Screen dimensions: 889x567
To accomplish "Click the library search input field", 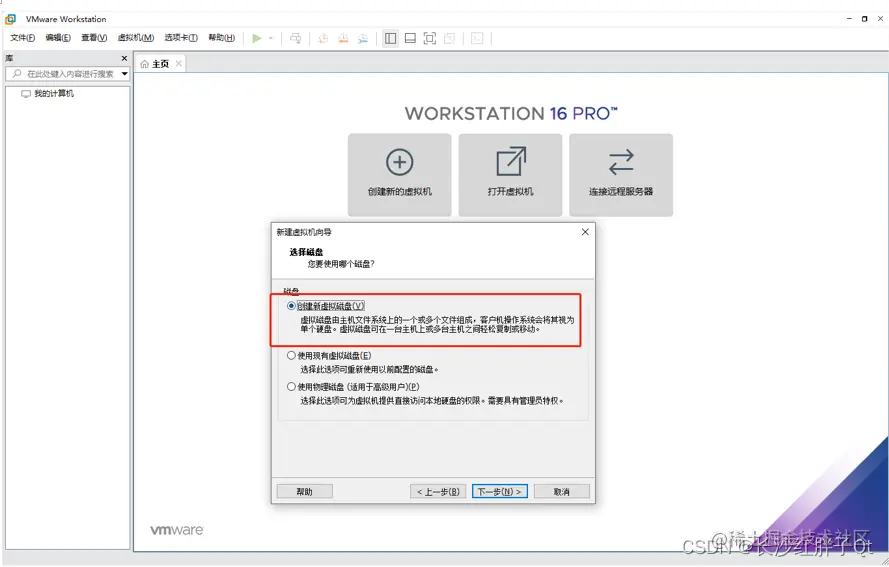I will tap(67, 74).
